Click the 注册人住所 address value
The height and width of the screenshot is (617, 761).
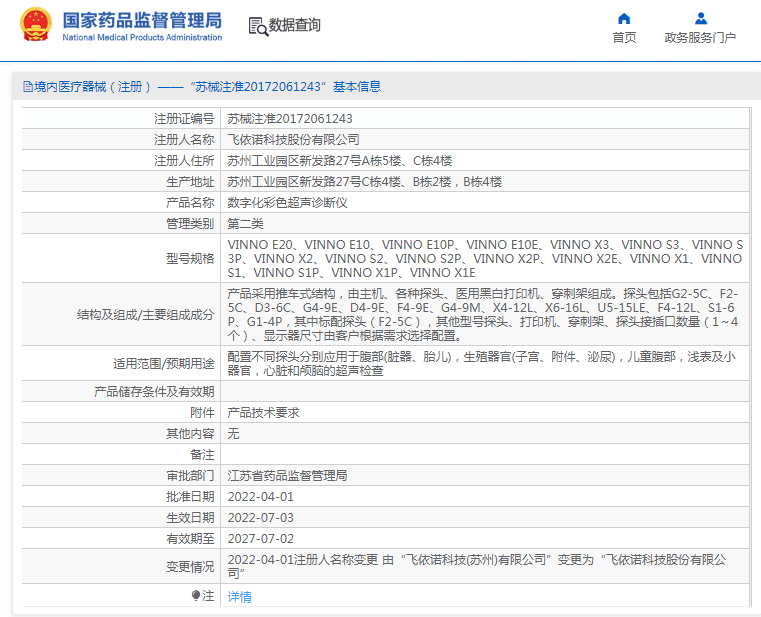click(340, 161)
